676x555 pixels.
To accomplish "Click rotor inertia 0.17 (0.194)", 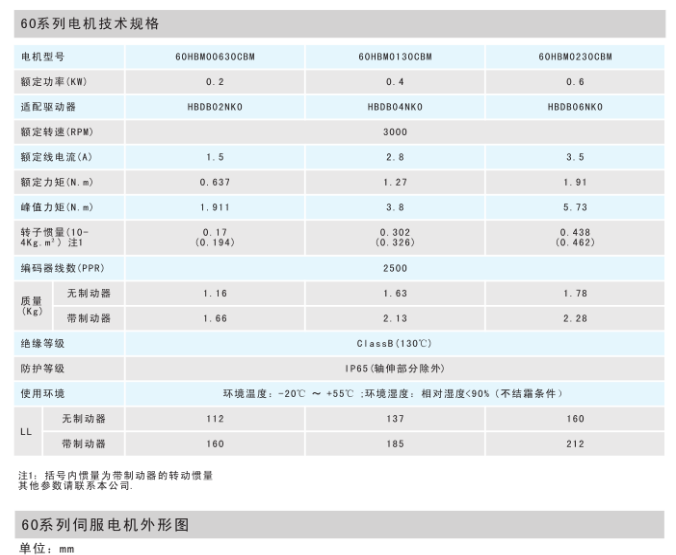I will (215, 237).
